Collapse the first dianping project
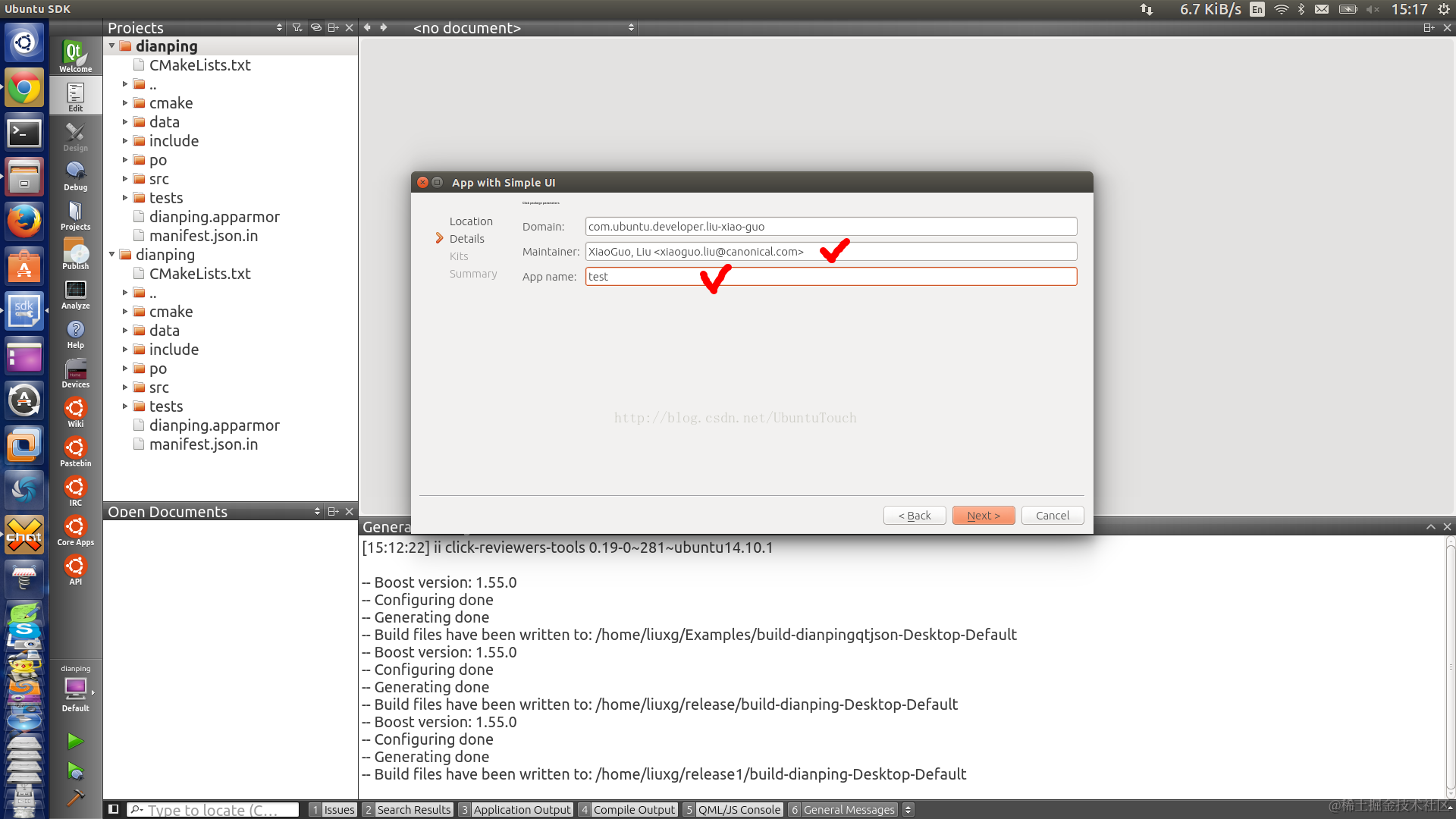Screen dimensions: 1456x819 tap(112, 46)
